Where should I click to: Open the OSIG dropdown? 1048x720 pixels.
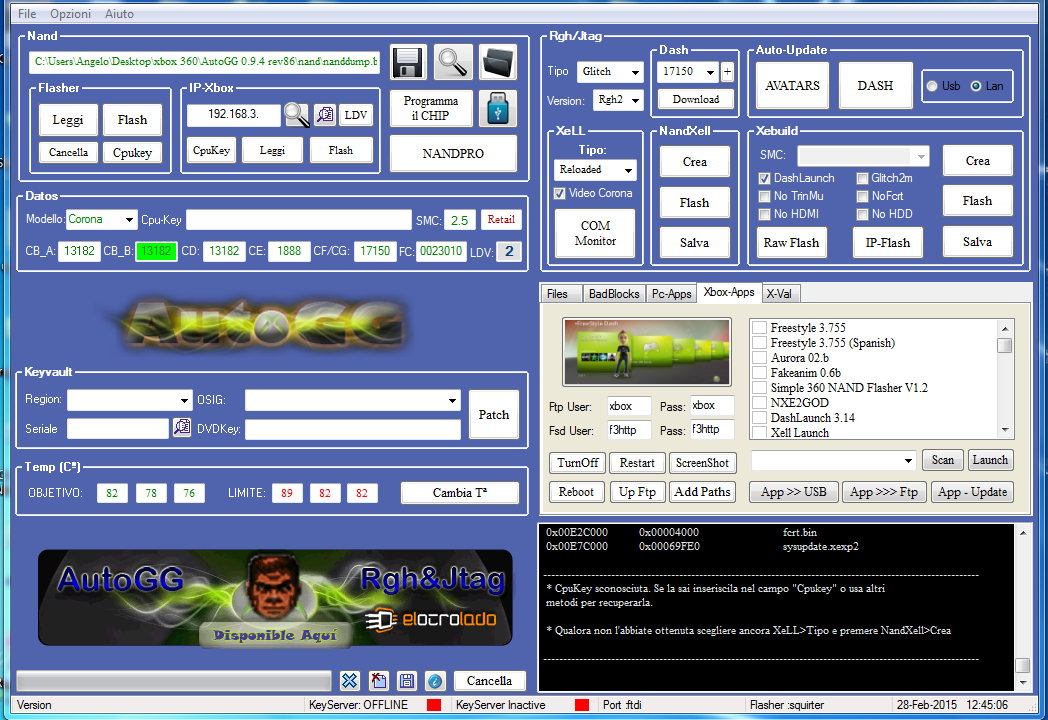(x=452, y=400)
